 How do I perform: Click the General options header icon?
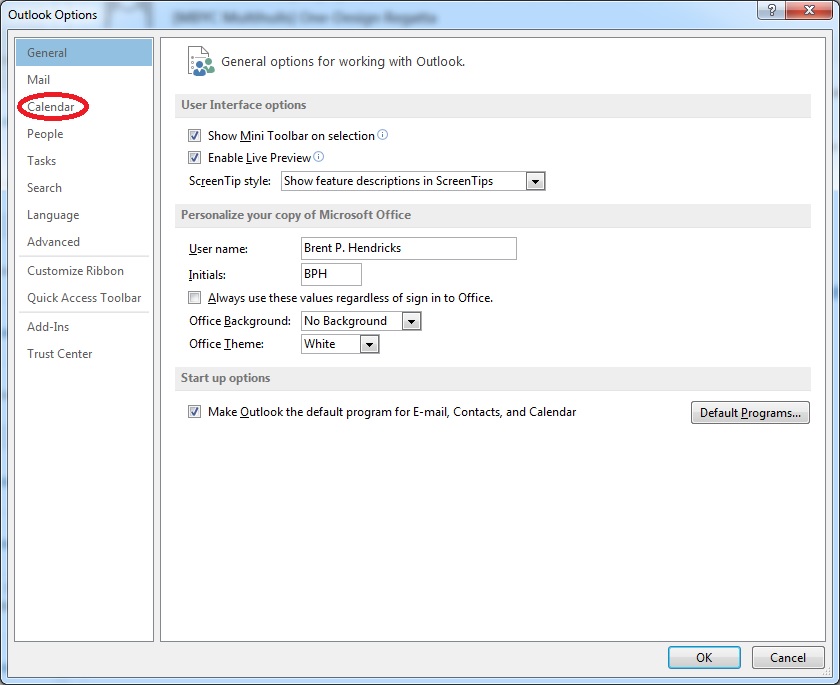tap(200, 61)
